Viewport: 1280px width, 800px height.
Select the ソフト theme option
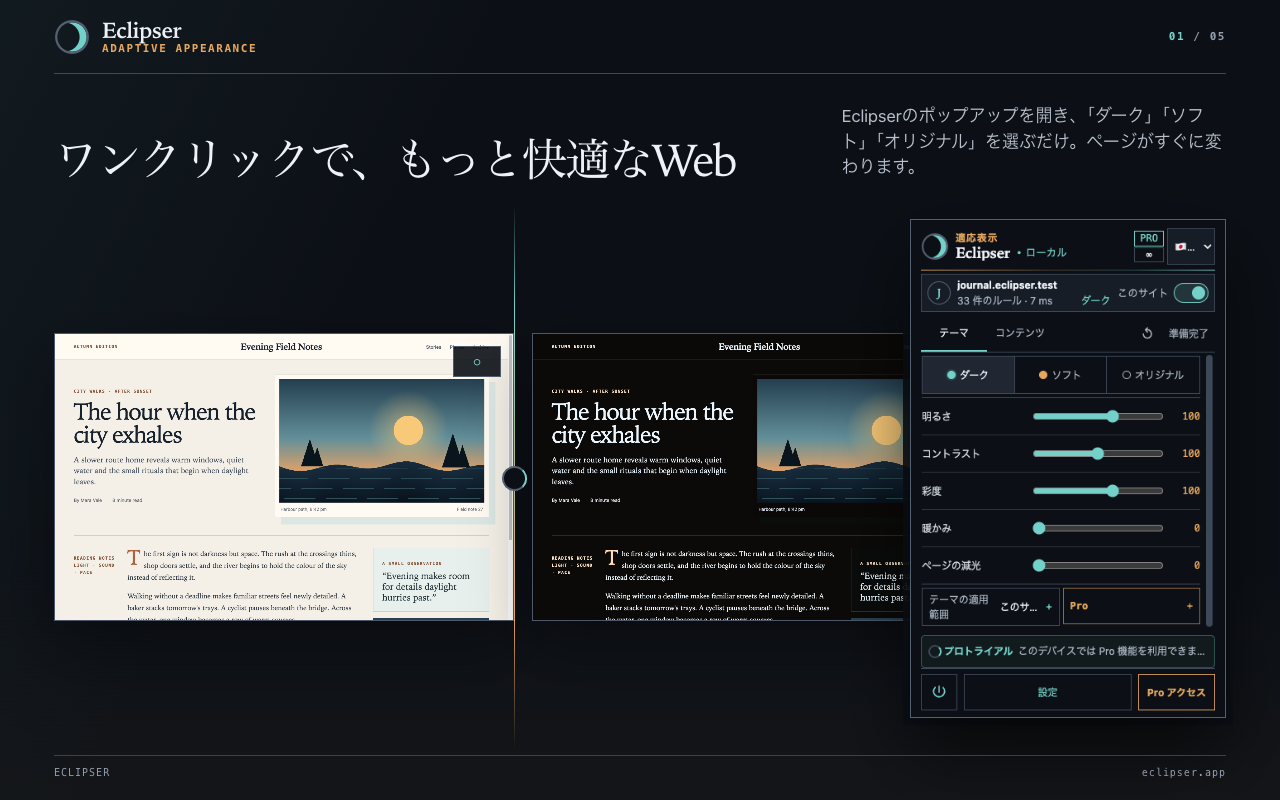click(x=1060, y=375)
